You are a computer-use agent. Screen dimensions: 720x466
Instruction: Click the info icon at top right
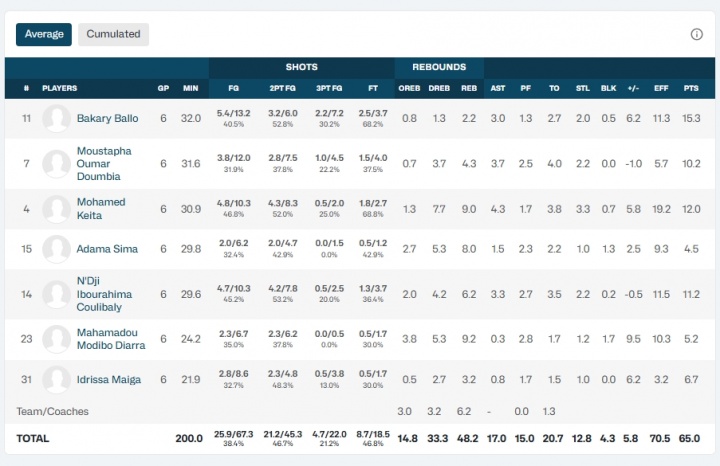click(x=697, y=34)
